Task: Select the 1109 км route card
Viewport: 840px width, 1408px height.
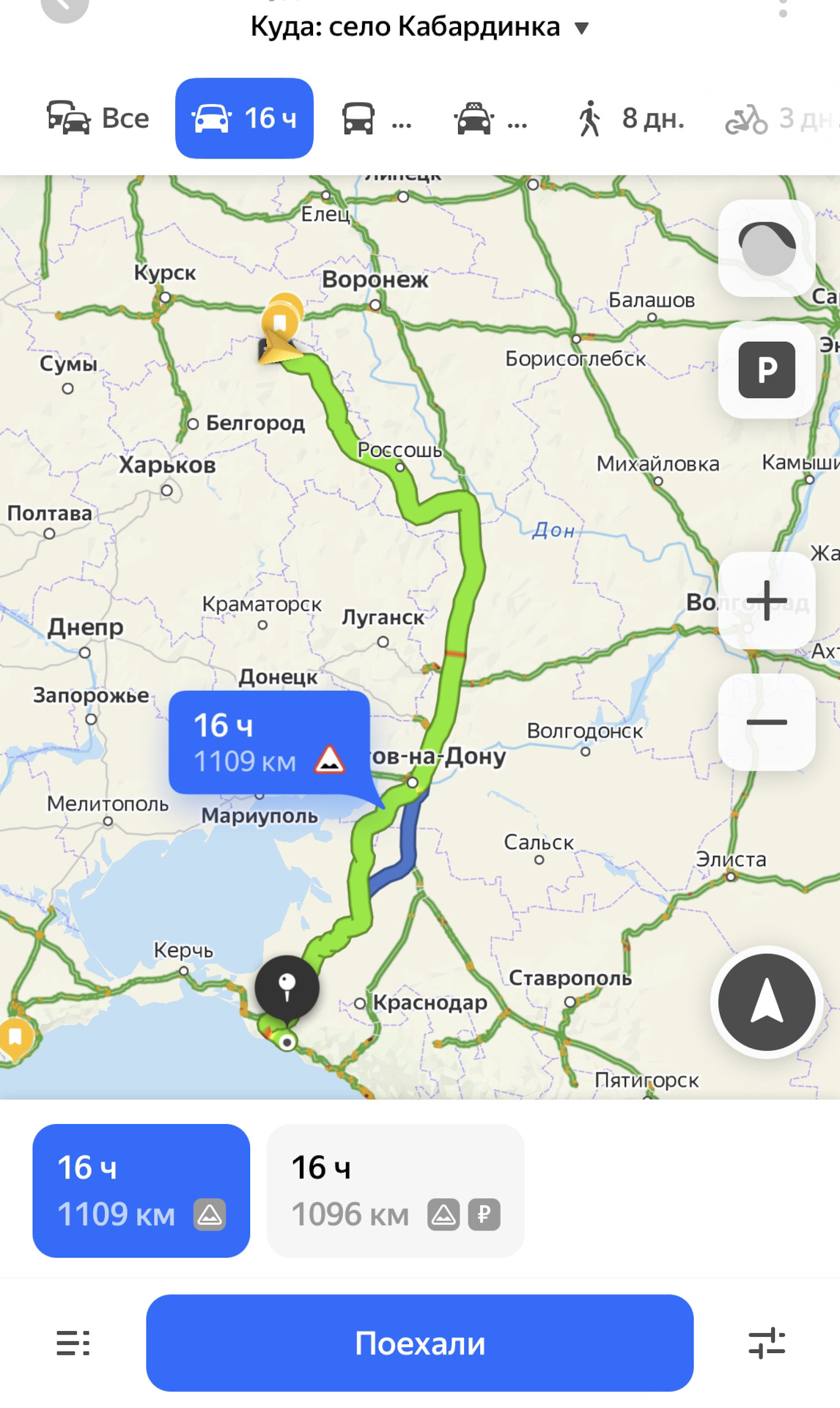Action: 141,1191
